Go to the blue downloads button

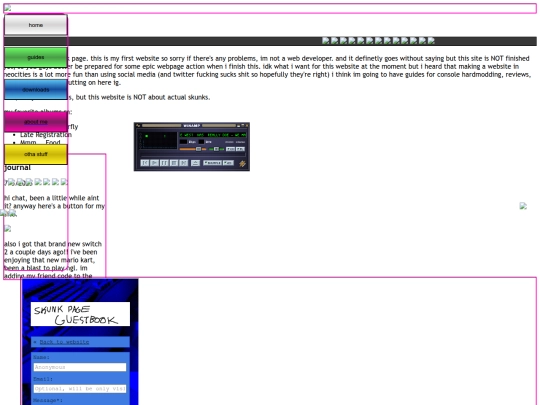(x=36, y=90)
